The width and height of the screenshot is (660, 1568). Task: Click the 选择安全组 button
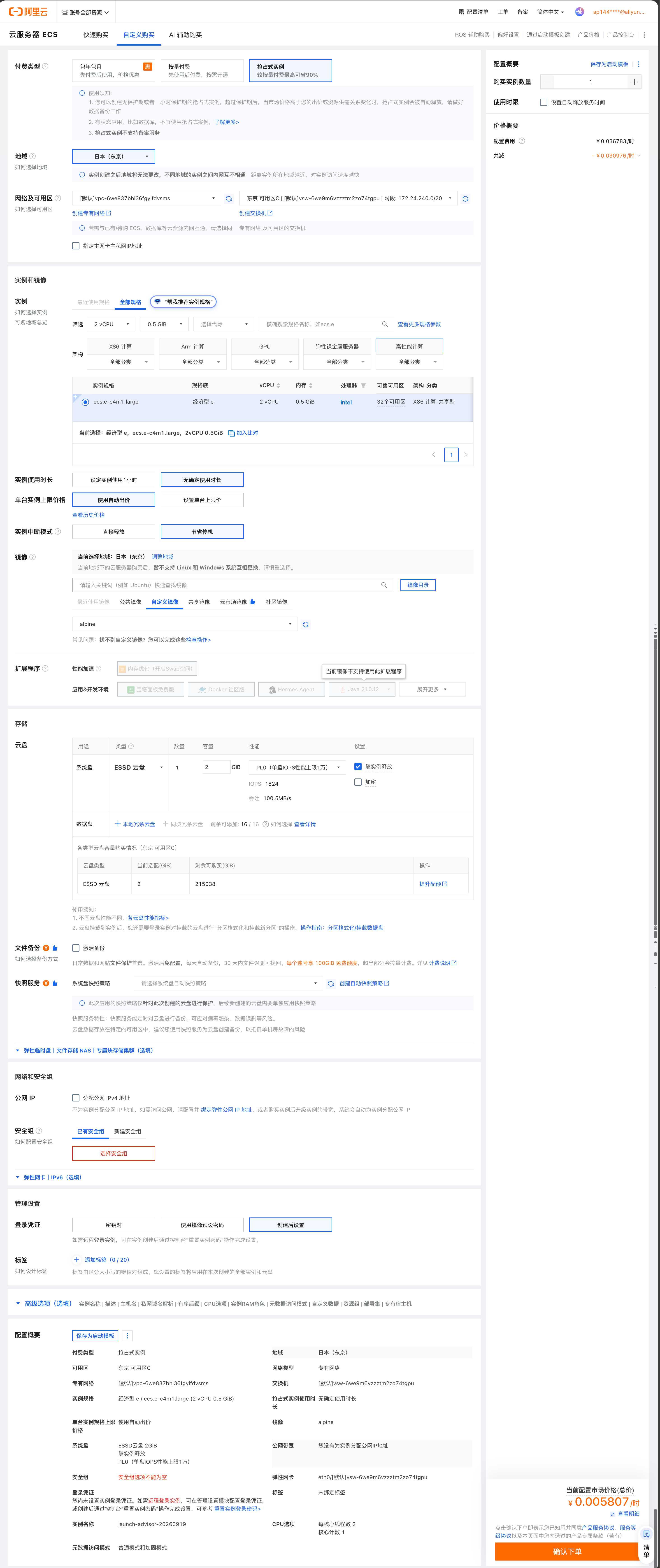tap(114, 1153)
